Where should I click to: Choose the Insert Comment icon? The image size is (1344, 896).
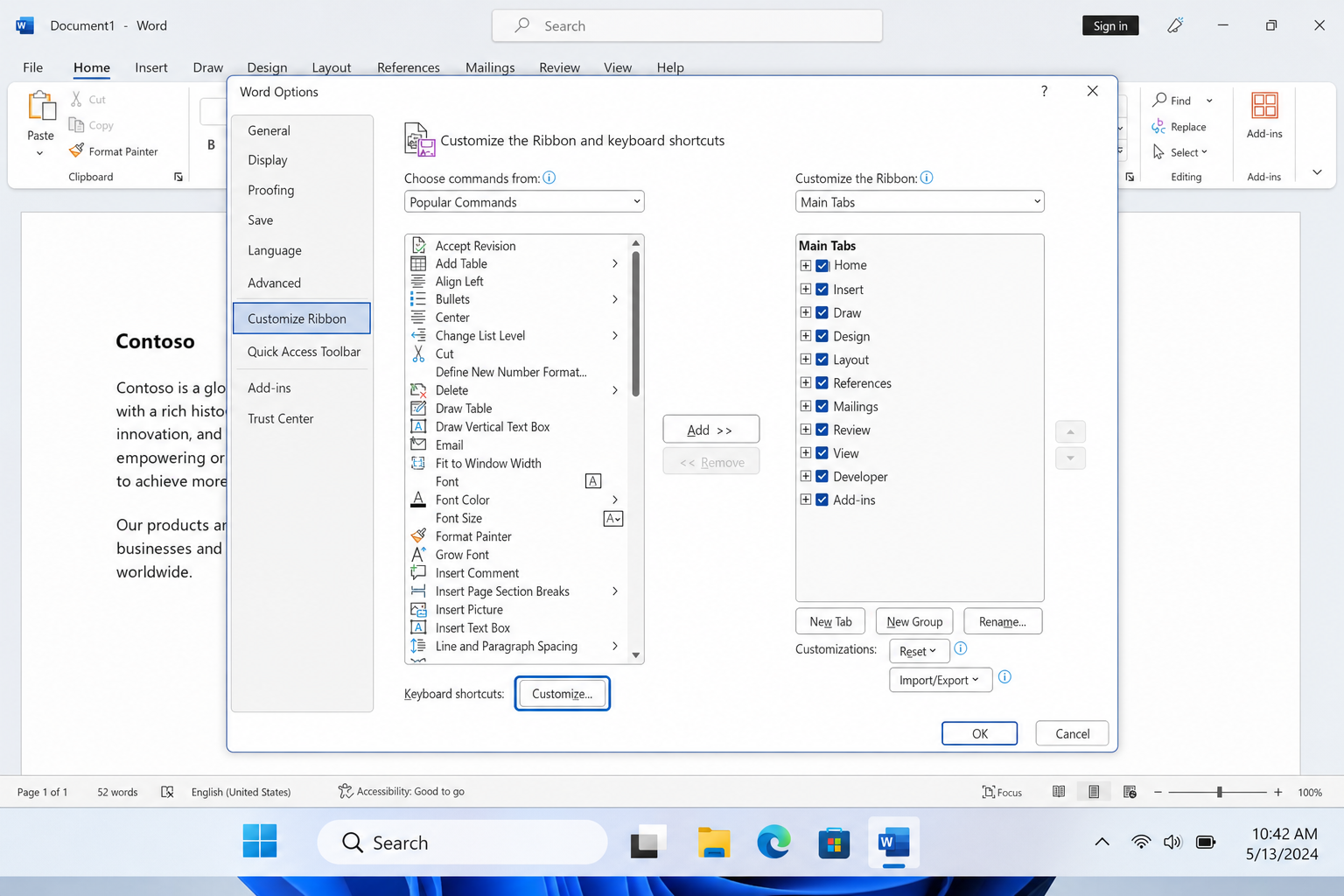tap(418, 573)
